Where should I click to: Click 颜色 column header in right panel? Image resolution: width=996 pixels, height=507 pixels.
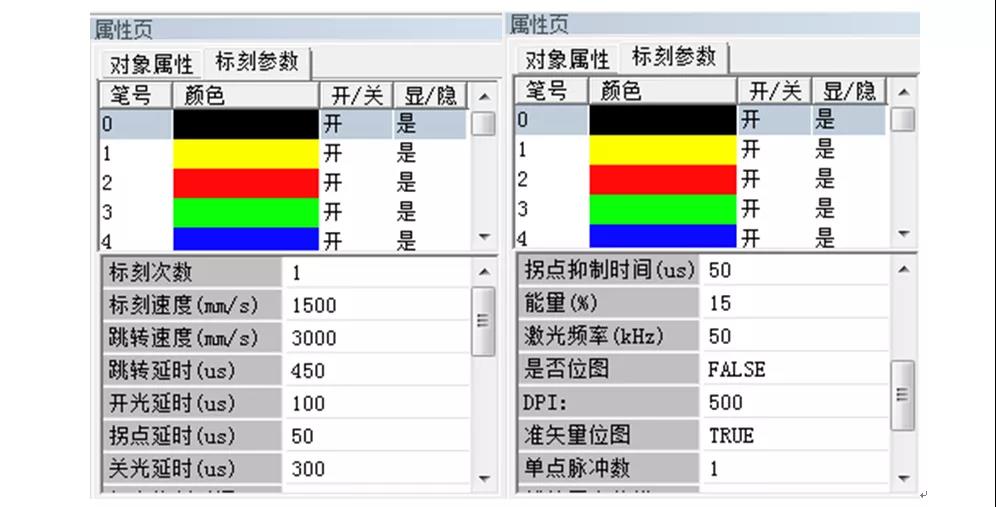tap(662, 91)
